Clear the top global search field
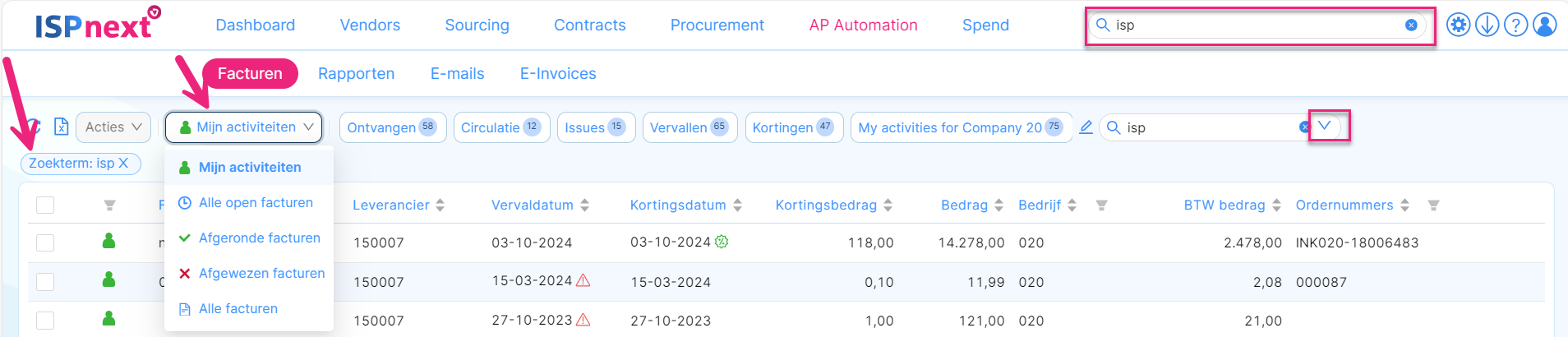1568x337 pixels. (x=1411, y=25)
